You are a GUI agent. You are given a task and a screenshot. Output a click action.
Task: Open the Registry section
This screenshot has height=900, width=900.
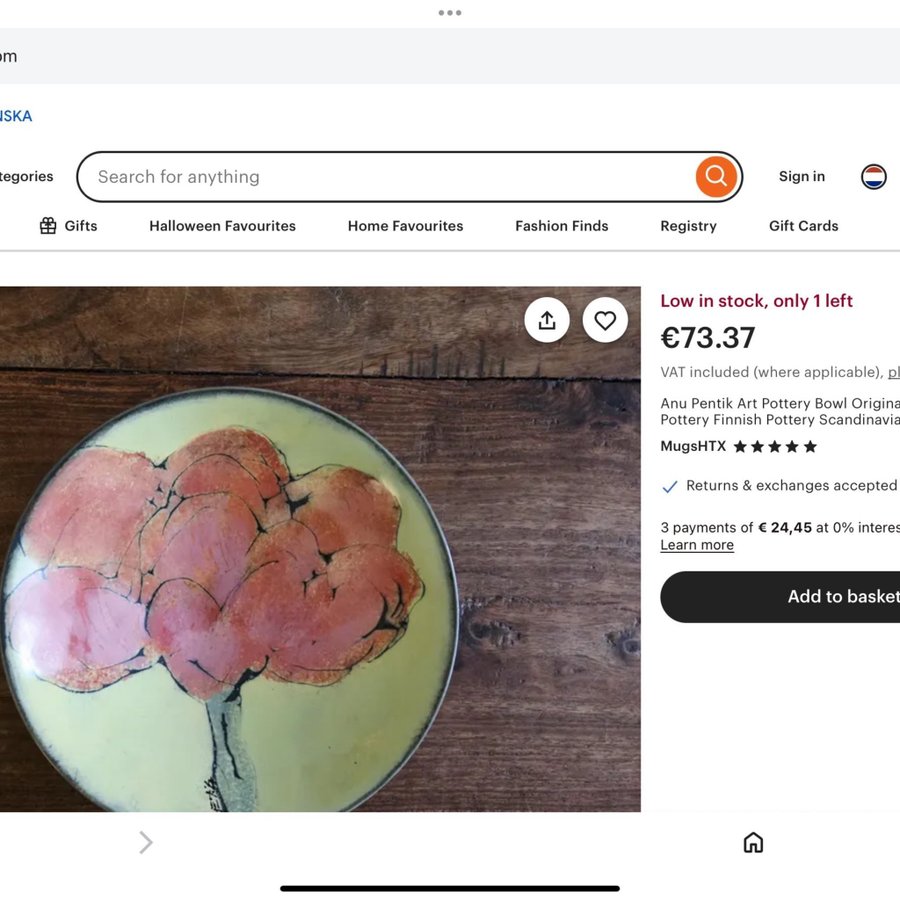coord(688,226)
